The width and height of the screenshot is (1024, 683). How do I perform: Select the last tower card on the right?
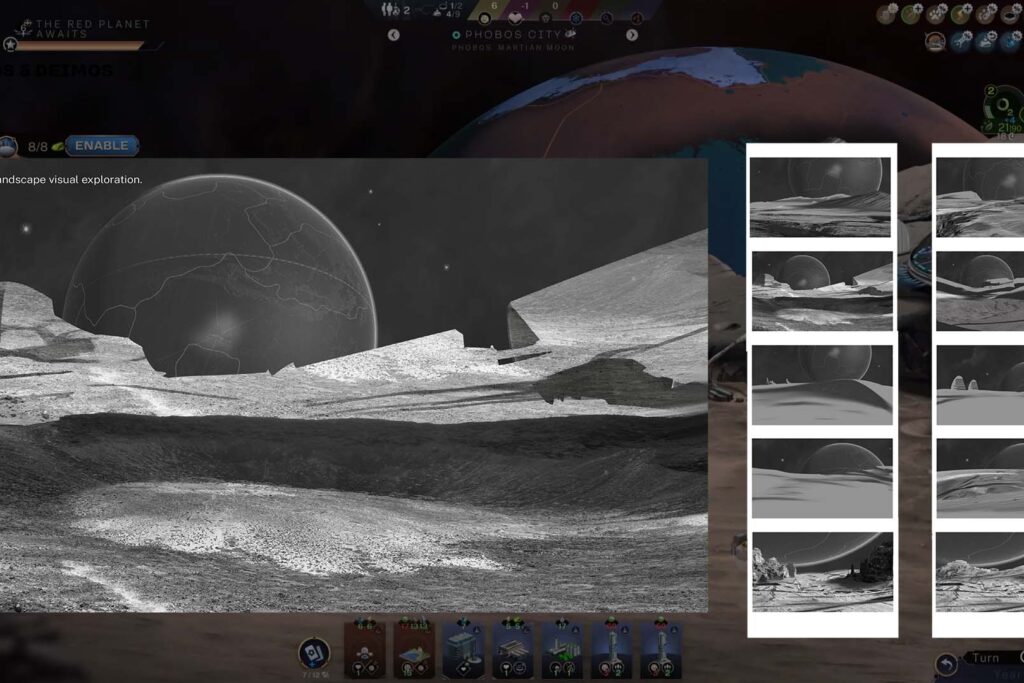coord(661,650)
